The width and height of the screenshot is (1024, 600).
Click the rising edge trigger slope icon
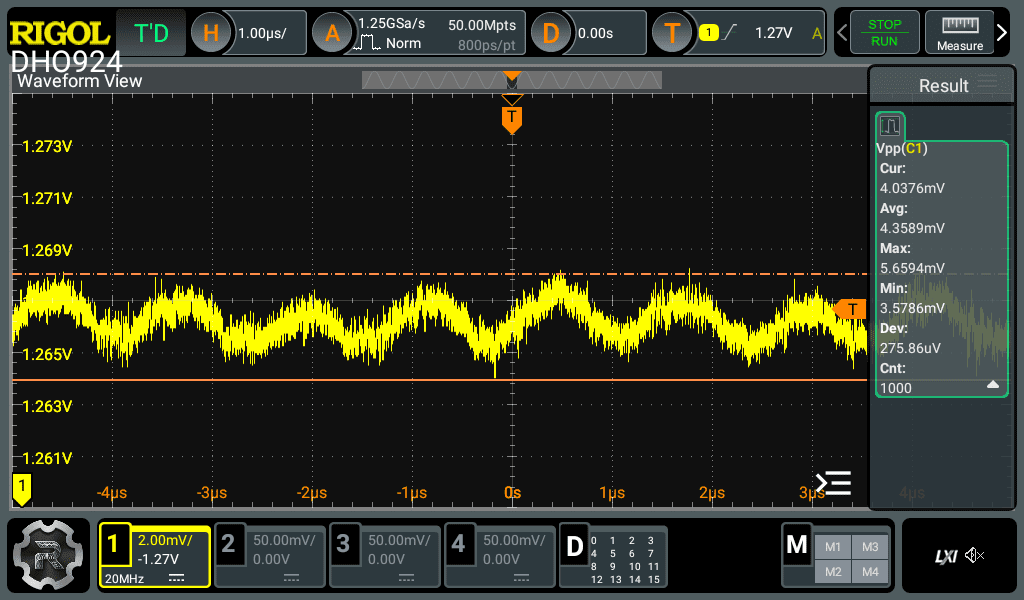tap(729, 32)
